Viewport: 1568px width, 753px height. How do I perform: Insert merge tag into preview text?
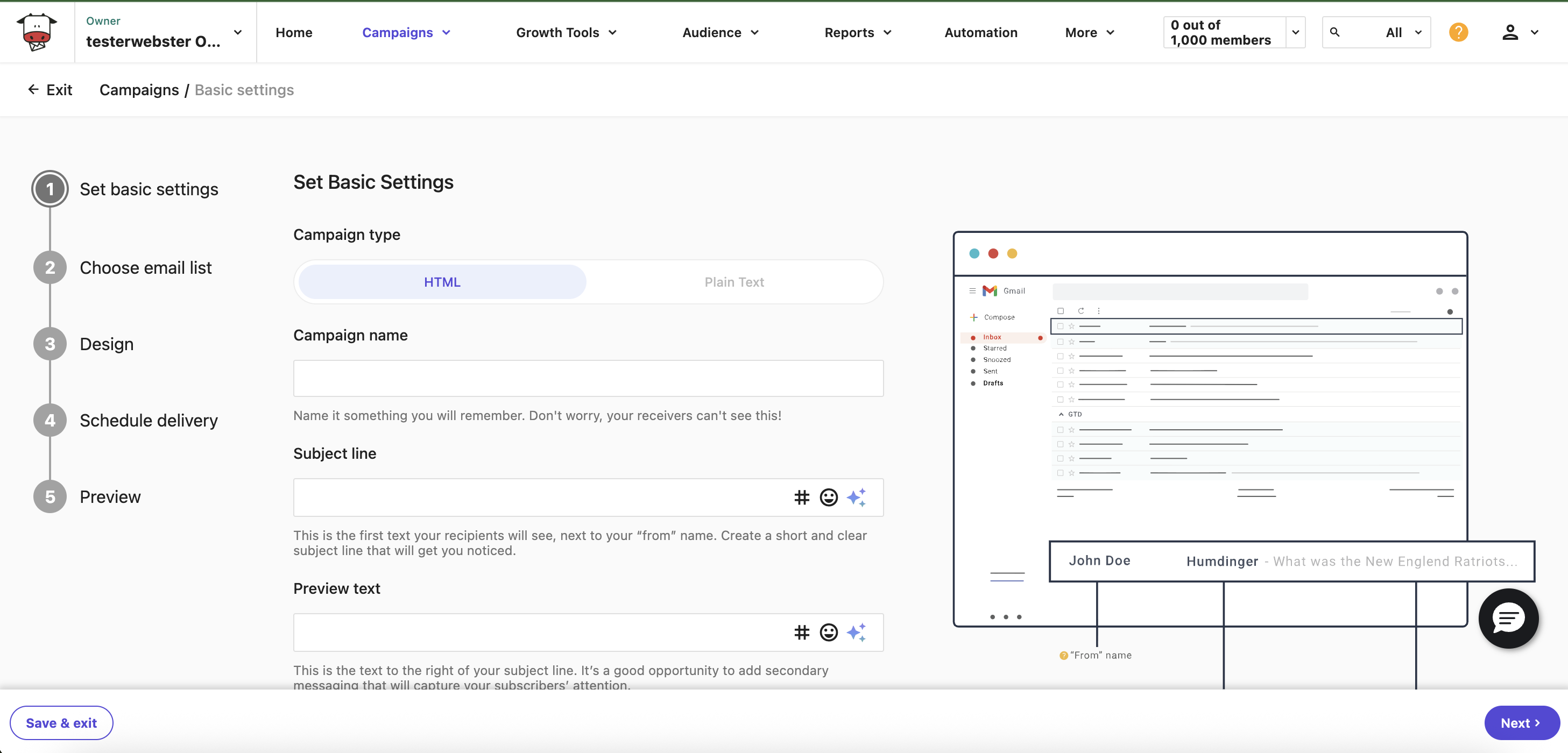(801, 633)
